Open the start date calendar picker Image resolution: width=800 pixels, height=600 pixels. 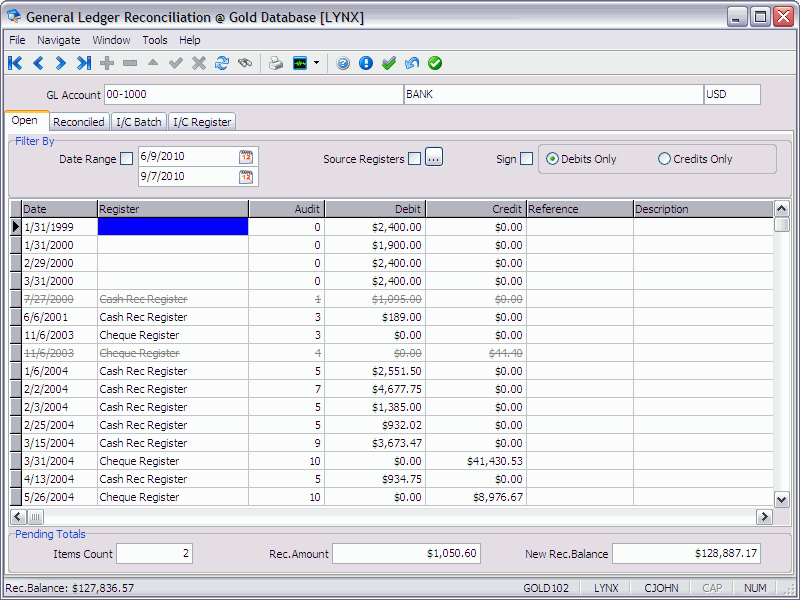coord(246,157)
